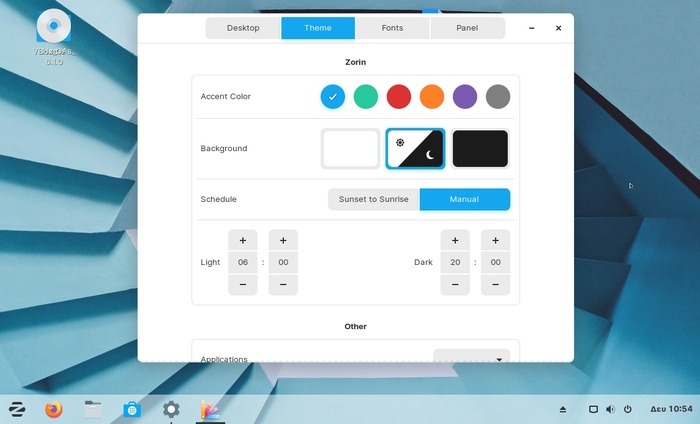
Task: Decrease the Light hour value
Action: pos(243,284)
